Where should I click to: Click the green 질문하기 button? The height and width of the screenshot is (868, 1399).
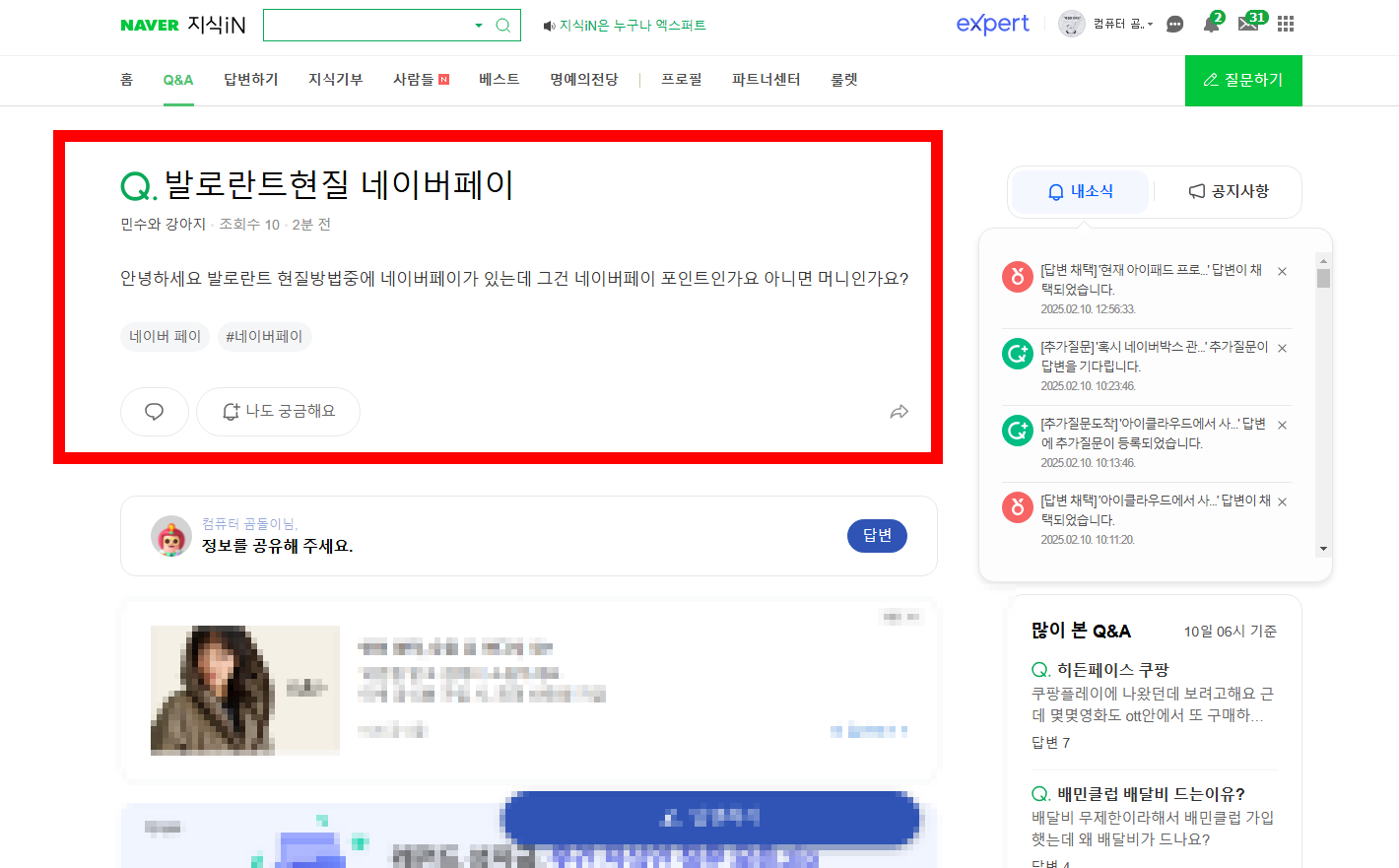(1243, 81)
